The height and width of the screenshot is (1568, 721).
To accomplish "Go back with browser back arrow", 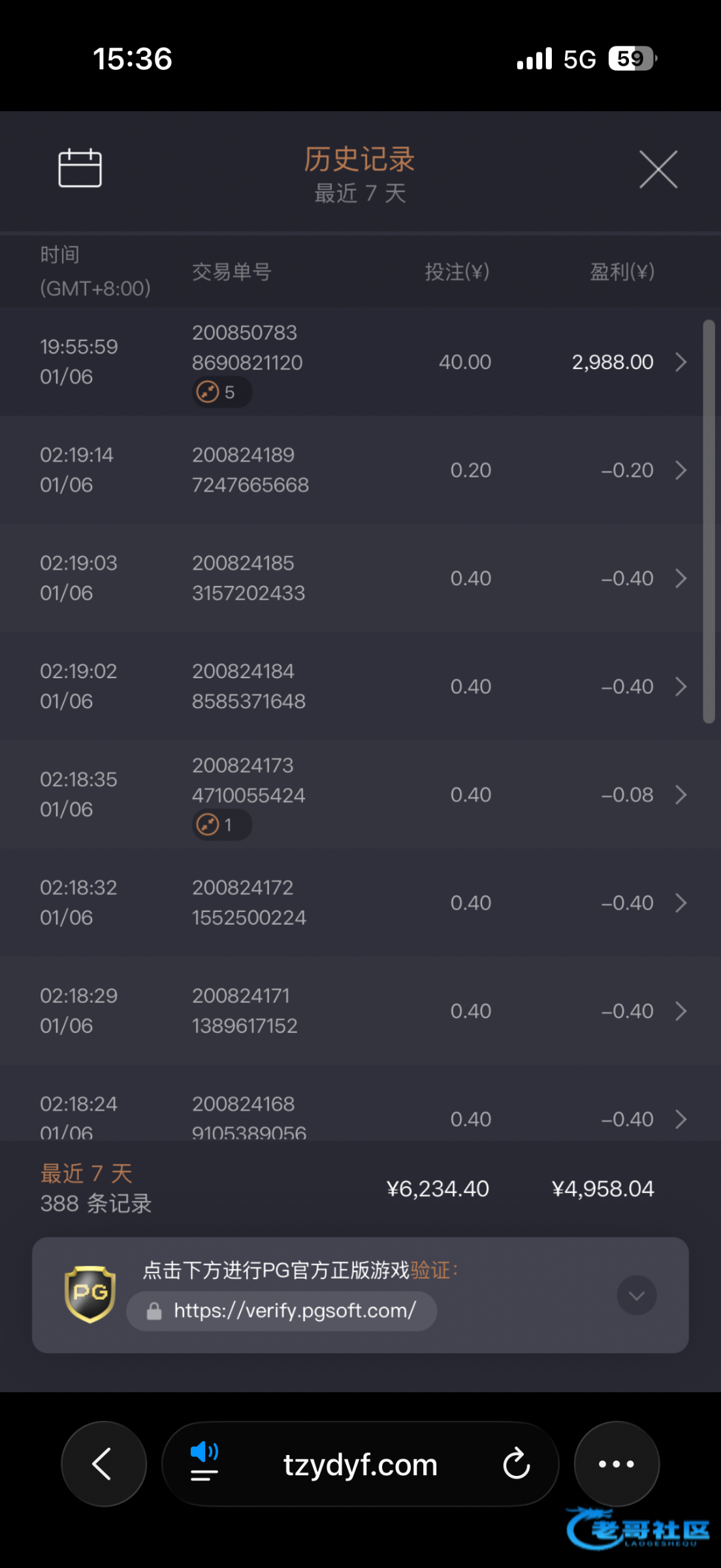I will coord(103,1464).
